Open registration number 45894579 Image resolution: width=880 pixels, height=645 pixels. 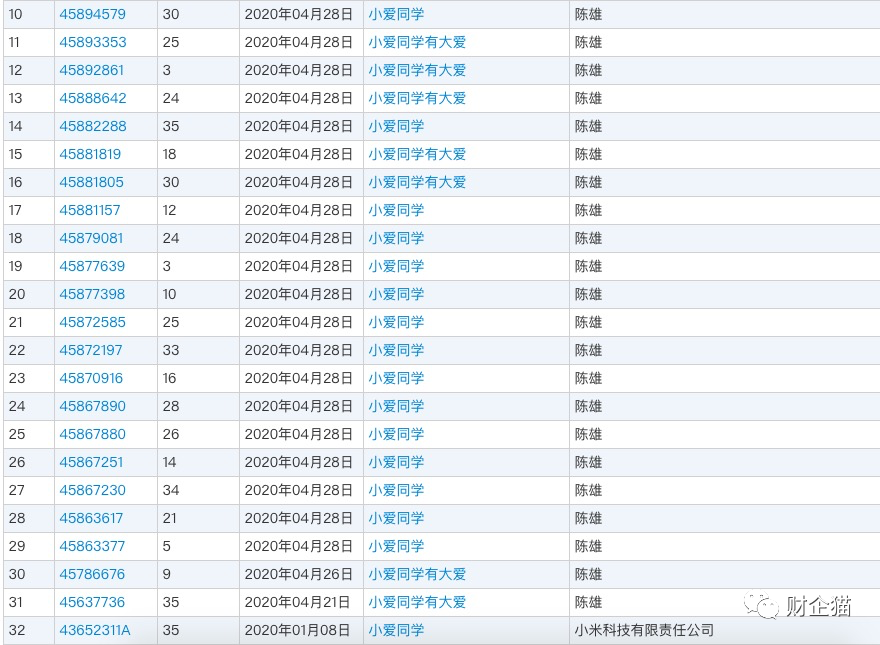click(x=93, y=14)
